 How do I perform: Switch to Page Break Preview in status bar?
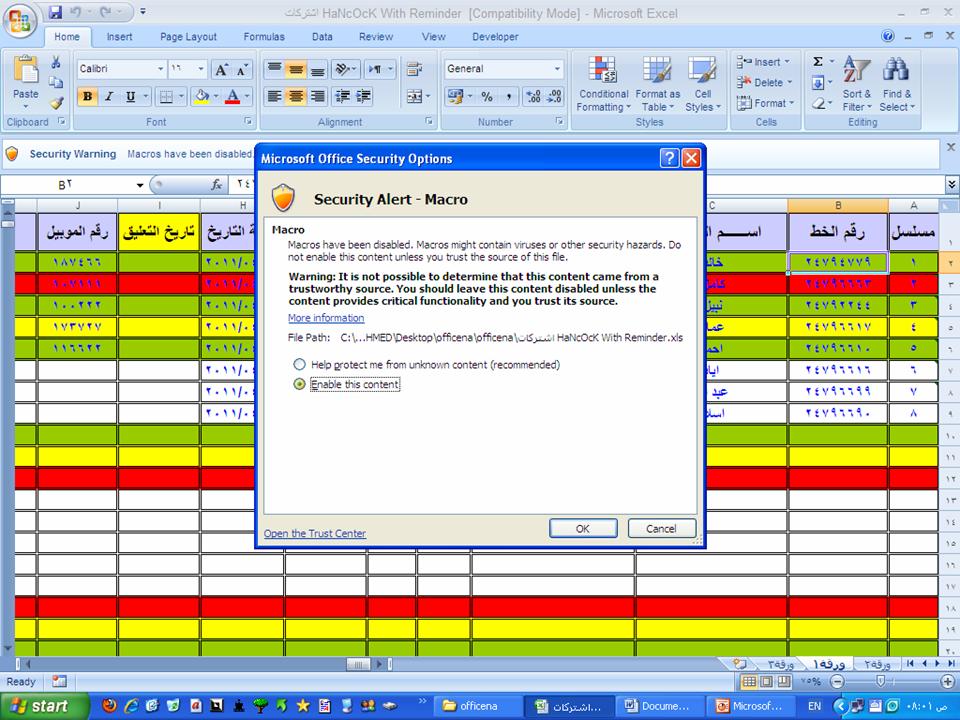click(784, 681)
